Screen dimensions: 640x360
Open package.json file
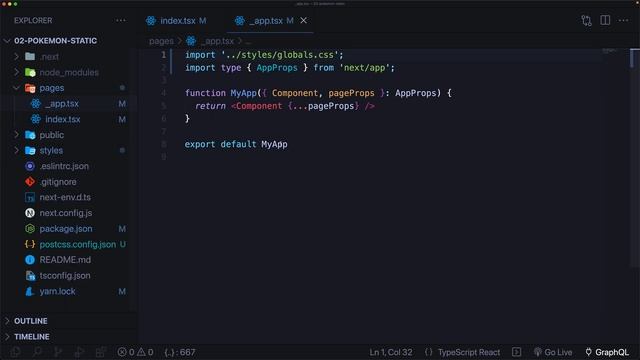click(x=66, y=229)
